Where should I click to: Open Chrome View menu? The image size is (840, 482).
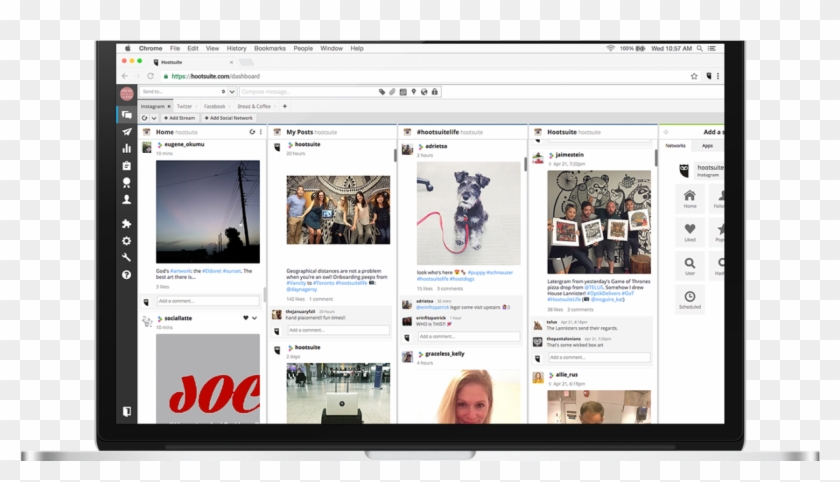tap(212, 48)
